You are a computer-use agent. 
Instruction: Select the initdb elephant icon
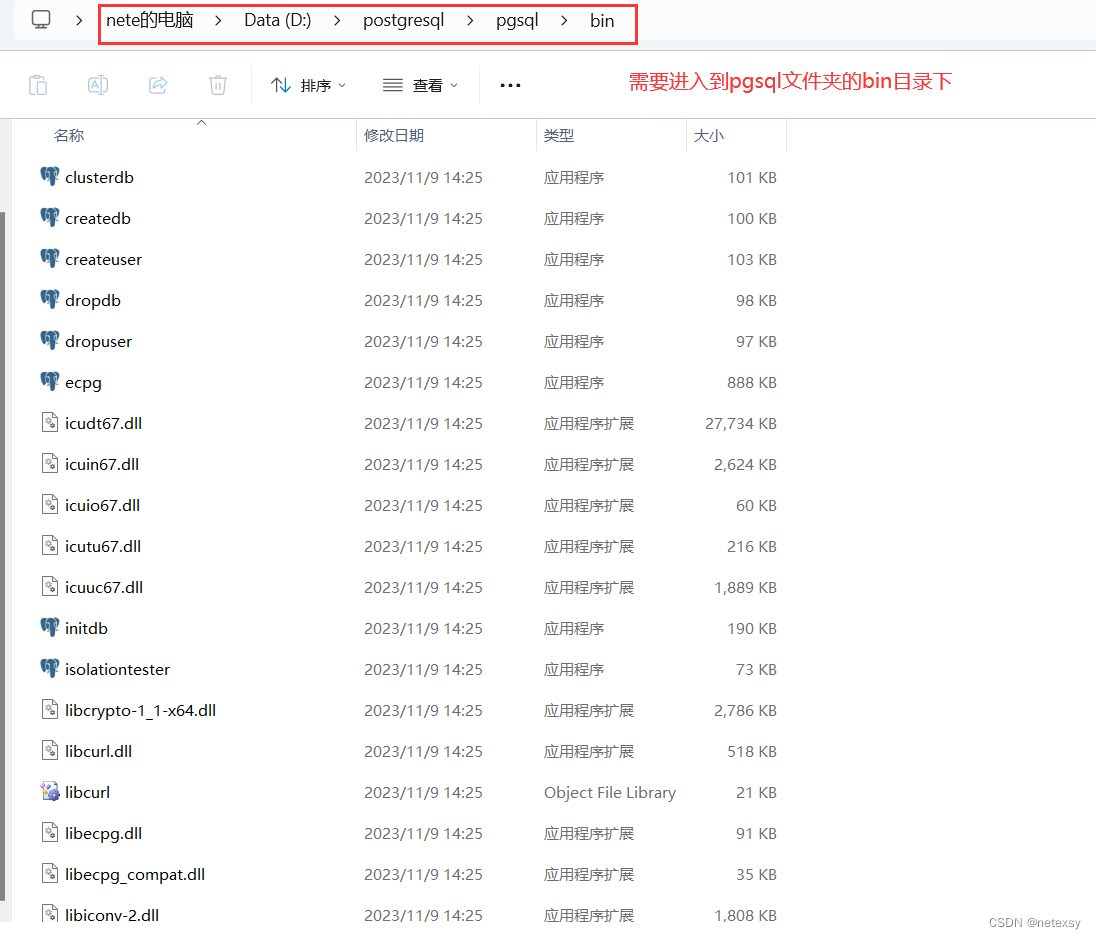point(50,627)
